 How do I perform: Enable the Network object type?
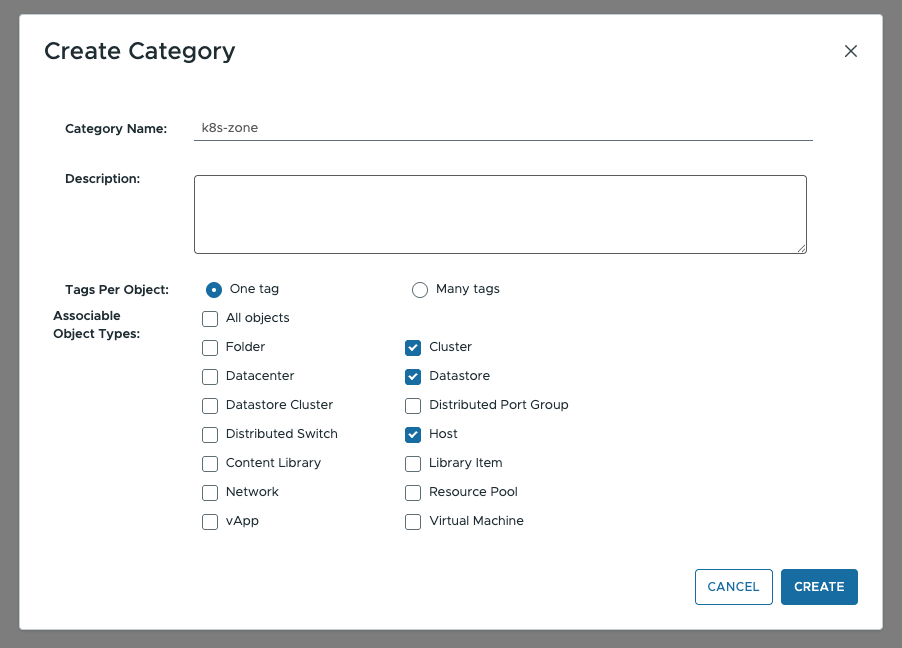point(210,492)
